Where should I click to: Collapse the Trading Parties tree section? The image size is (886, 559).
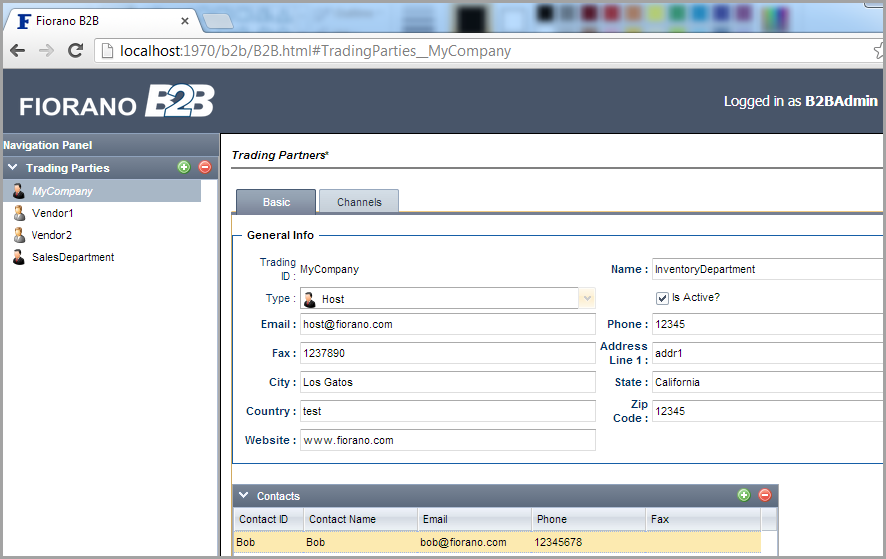pos(12,167)
